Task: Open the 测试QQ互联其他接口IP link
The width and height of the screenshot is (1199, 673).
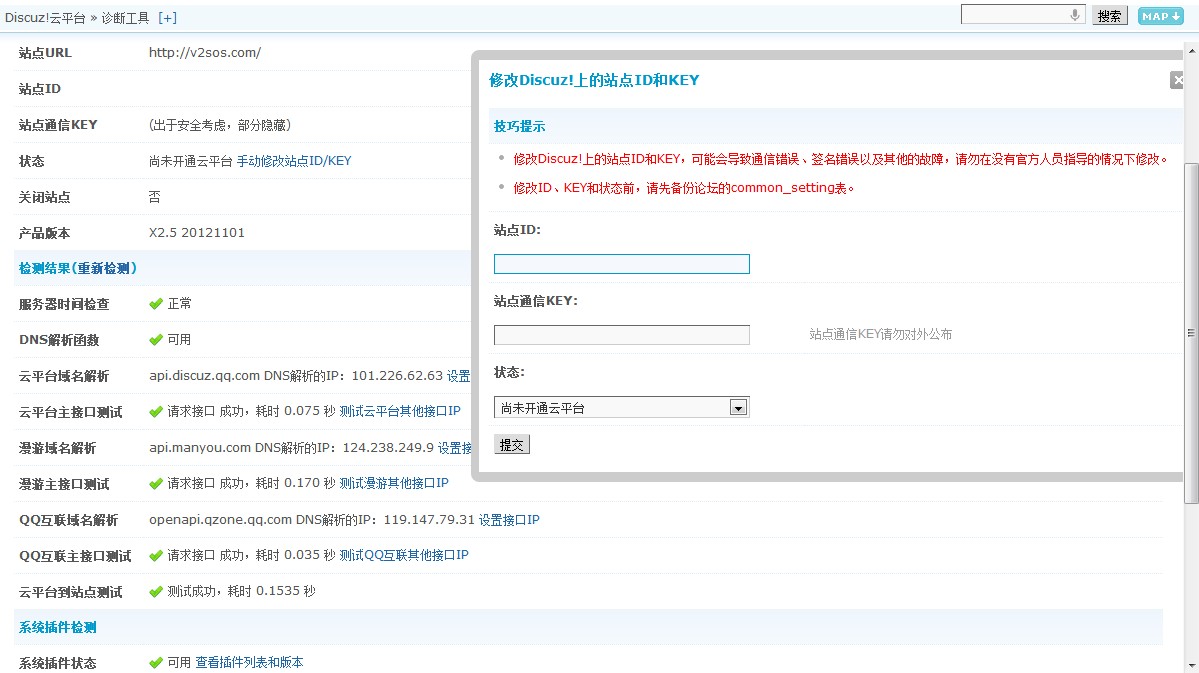Action: (x=404, y=555)
